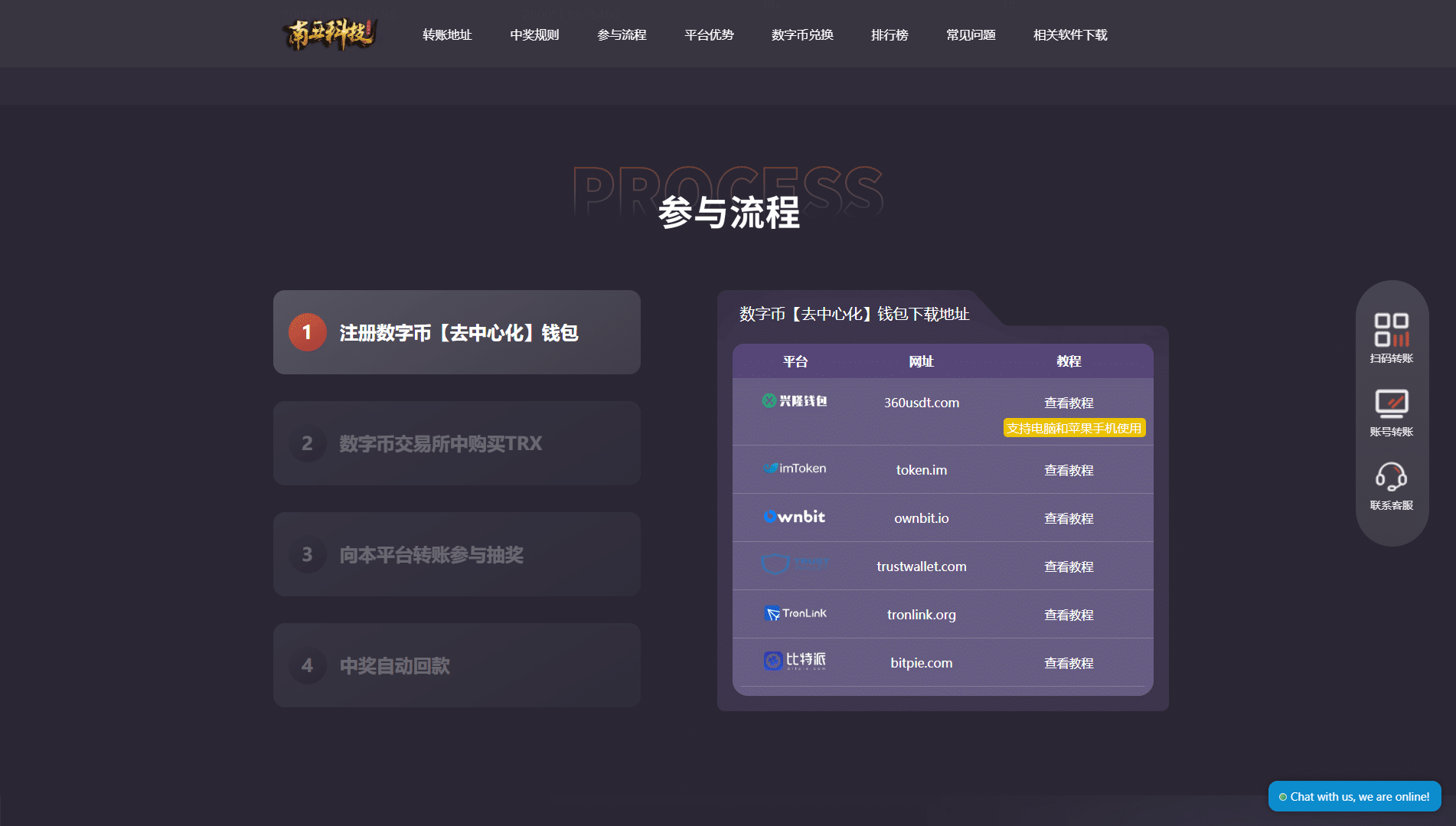Open the 360usdt.com link
The width and height of the screenshot is (1456, 826).
(922, 403)
